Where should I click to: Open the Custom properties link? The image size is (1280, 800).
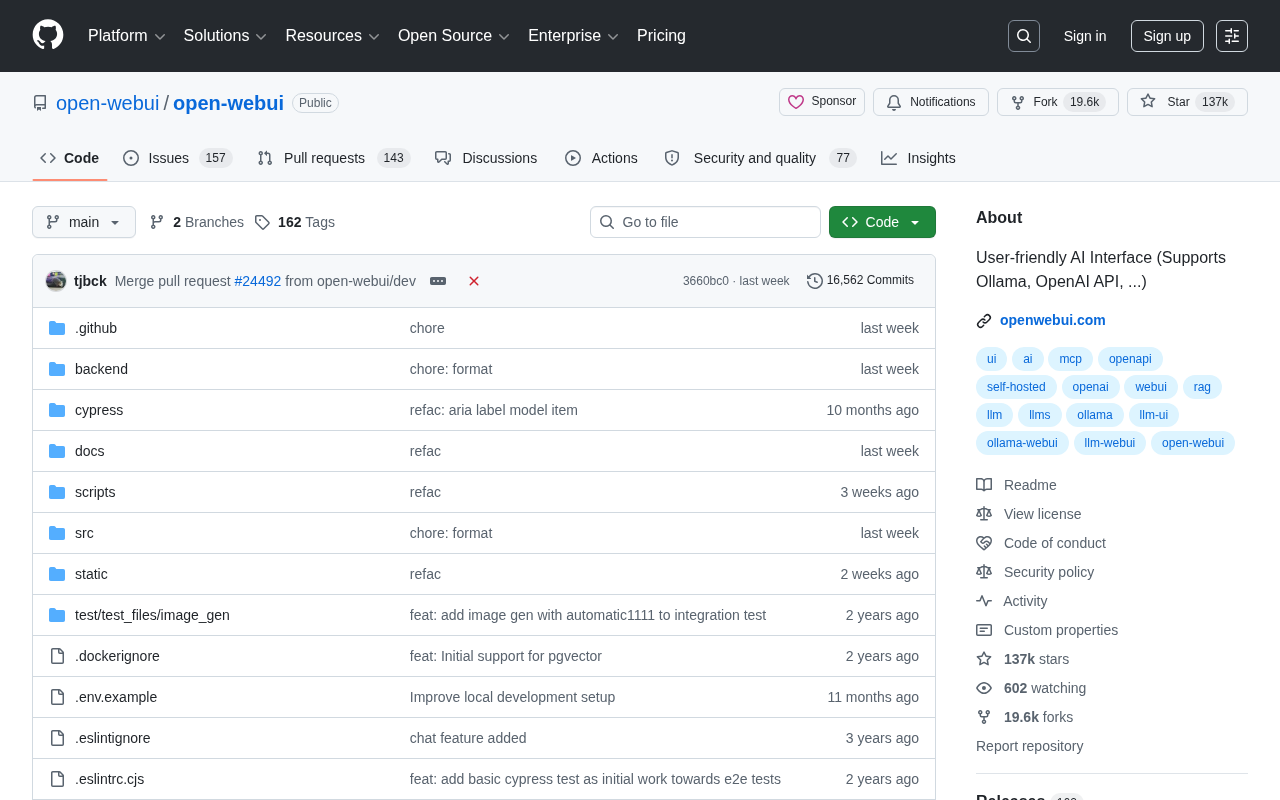click(x=1047, y=630)
